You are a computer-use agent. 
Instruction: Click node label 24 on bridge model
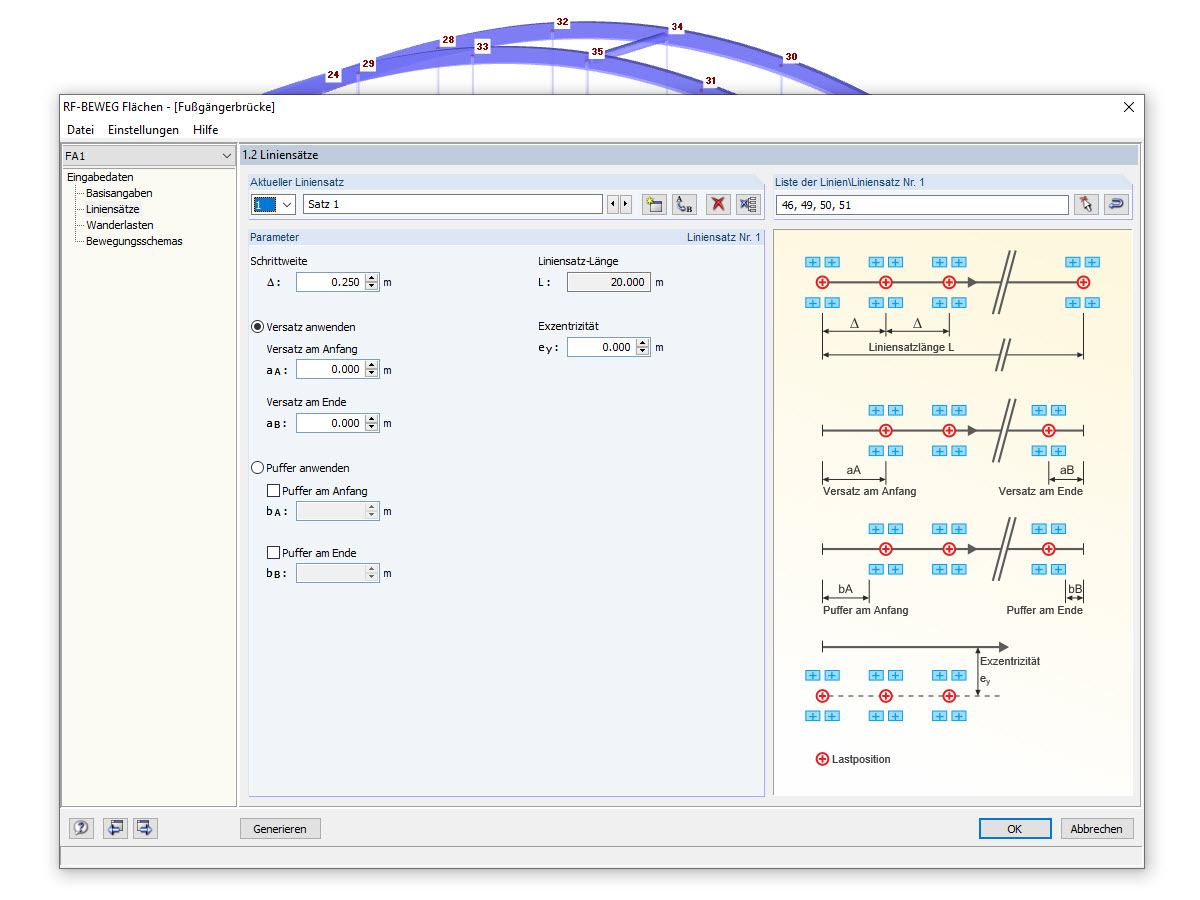click(333, 74)
